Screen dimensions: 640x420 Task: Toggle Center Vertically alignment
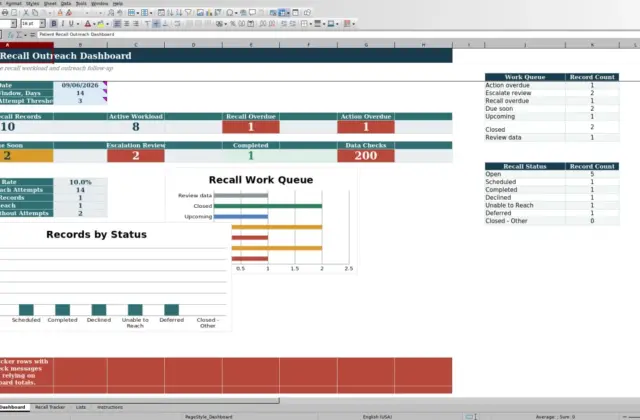tap(156, 24)
